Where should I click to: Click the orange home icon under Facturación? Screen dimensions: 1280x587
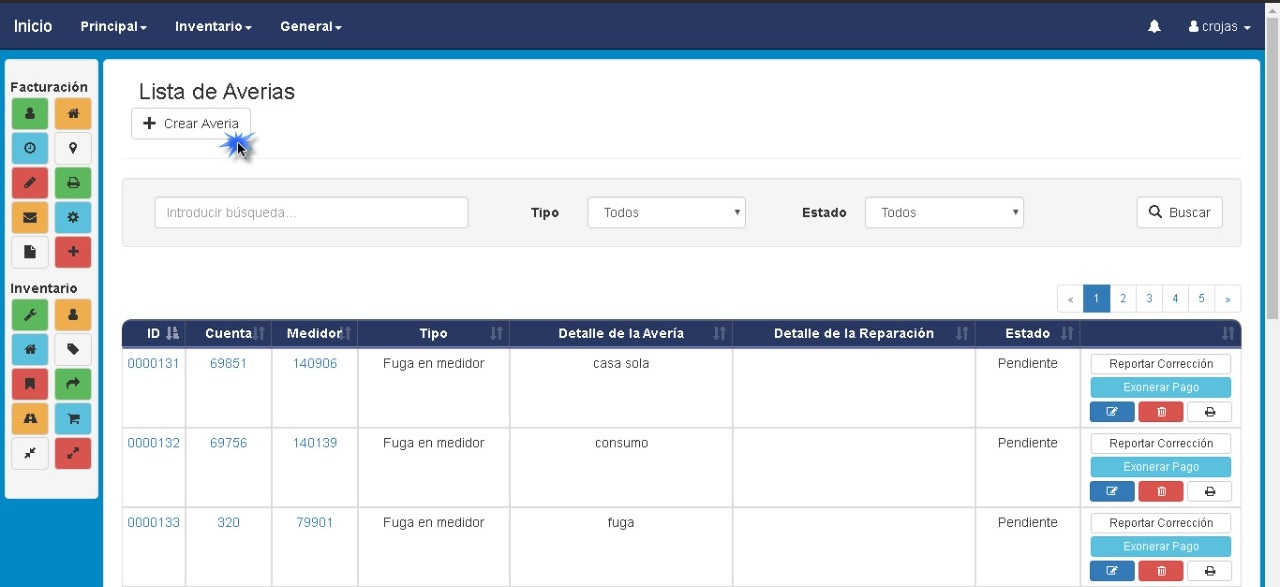[x=73, y=114]
